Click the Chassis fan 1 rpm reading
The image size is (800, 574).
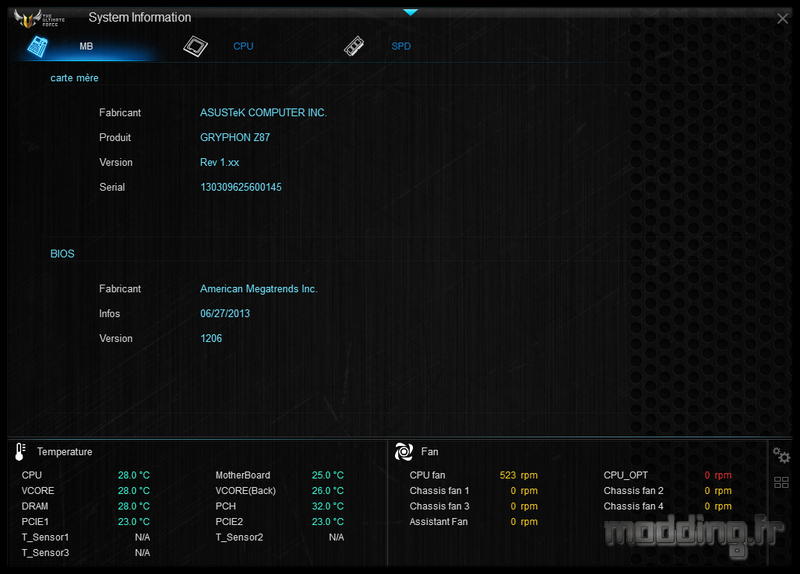tap(524, 491)
